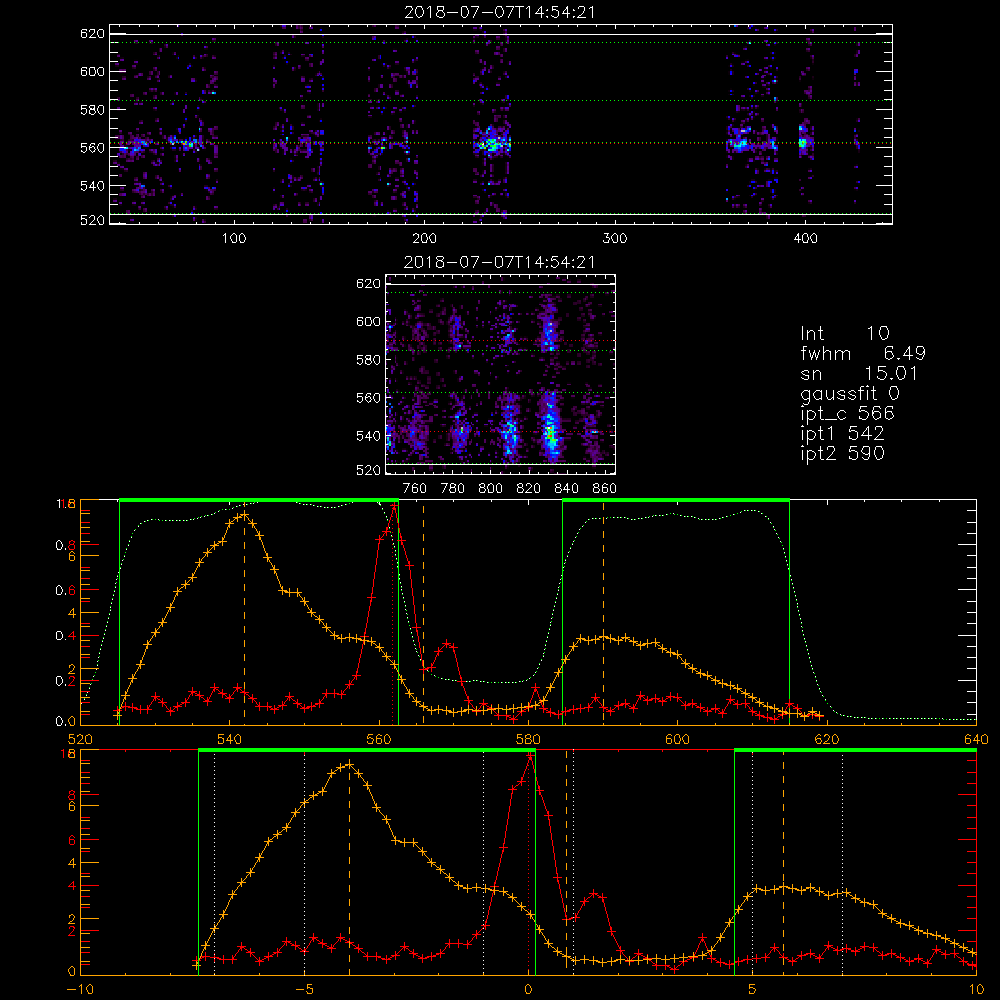This screenshot has width=1000, height=1000.
Task: Click x-axis label -10 on bottom plot
Action: coord(80,990)
